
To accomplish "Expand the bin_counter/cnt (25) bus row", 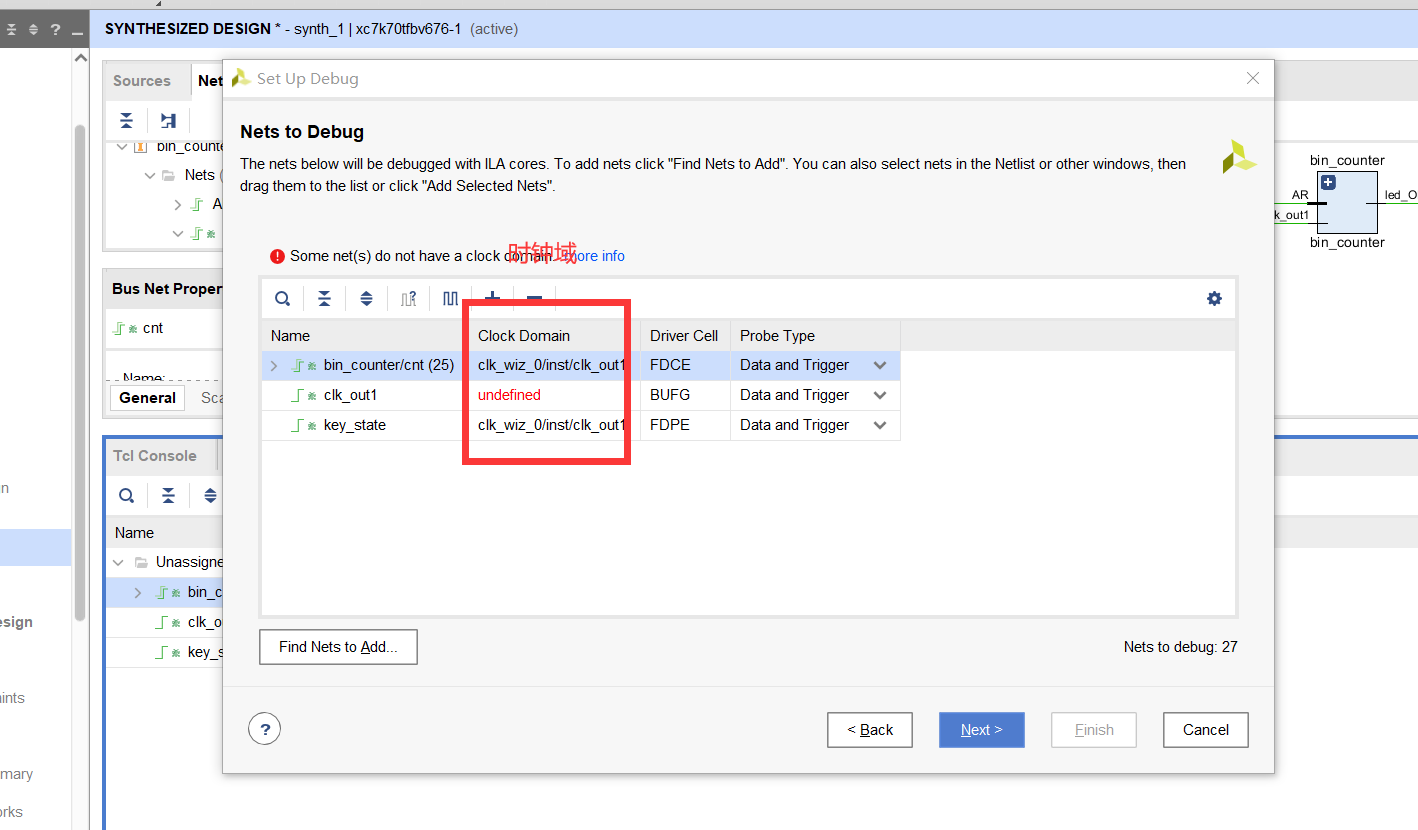I will coord(274,365).
